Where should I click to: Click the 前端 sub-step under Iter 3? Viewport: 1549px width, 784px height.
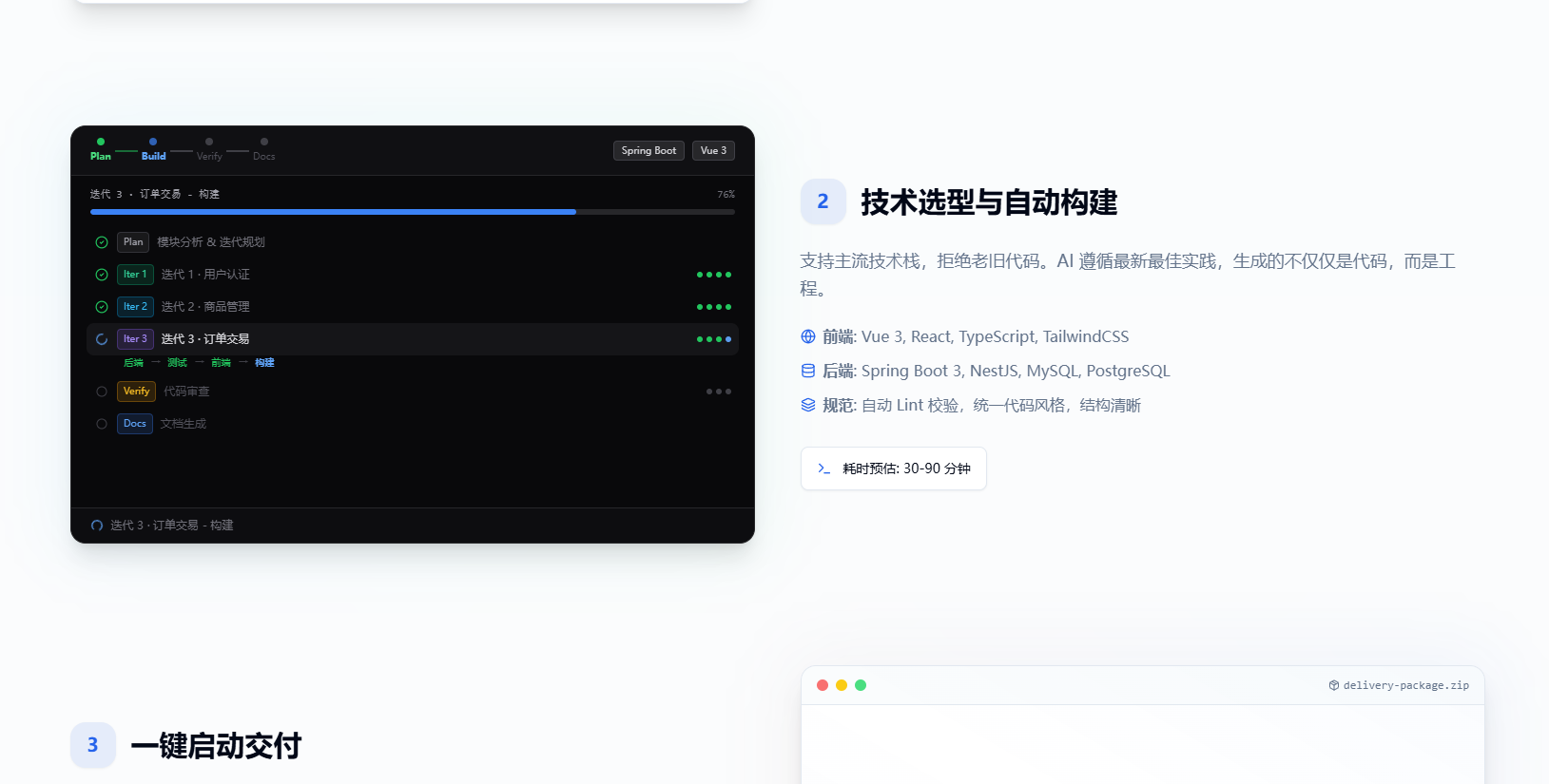tap(221, 363)
